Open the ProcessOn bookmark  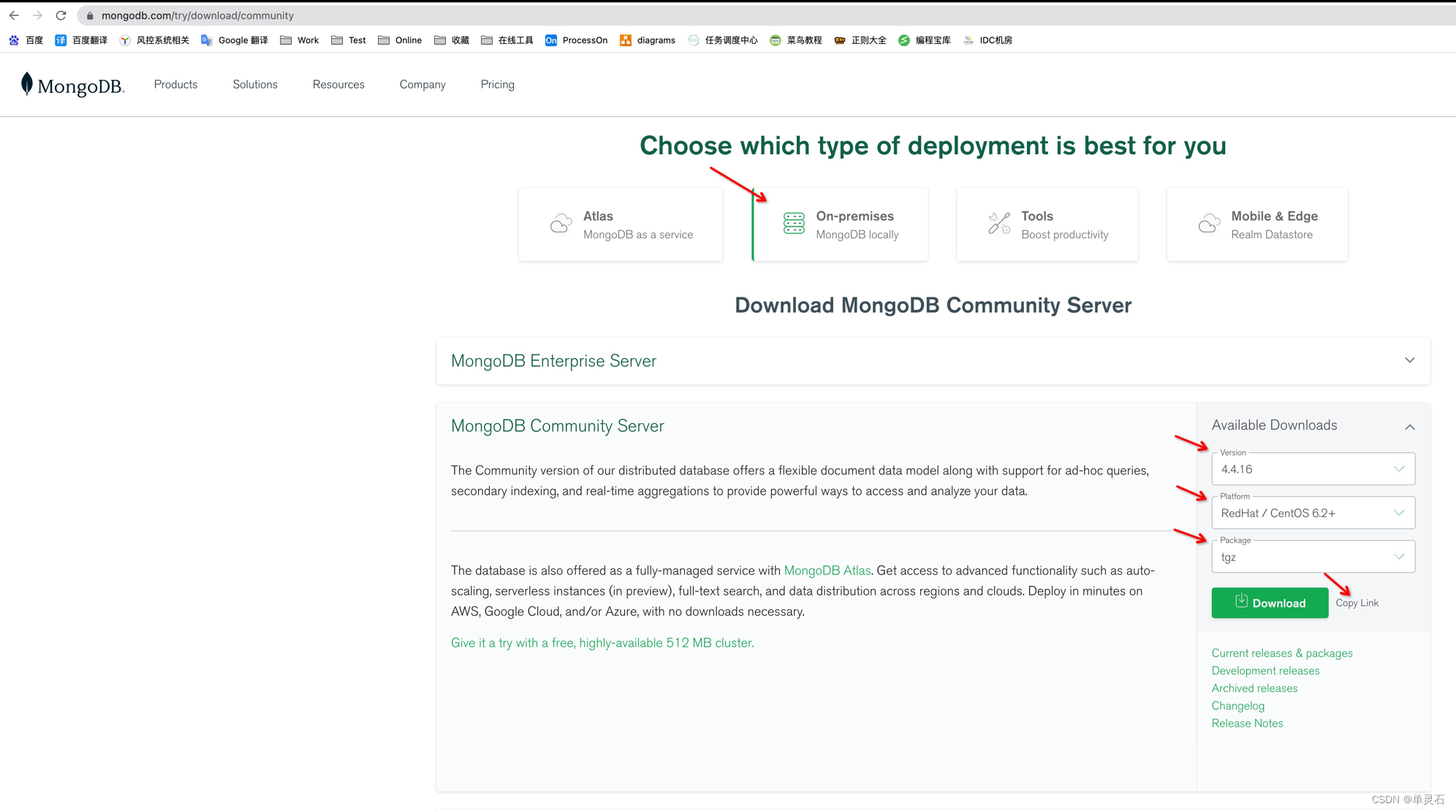577,40
